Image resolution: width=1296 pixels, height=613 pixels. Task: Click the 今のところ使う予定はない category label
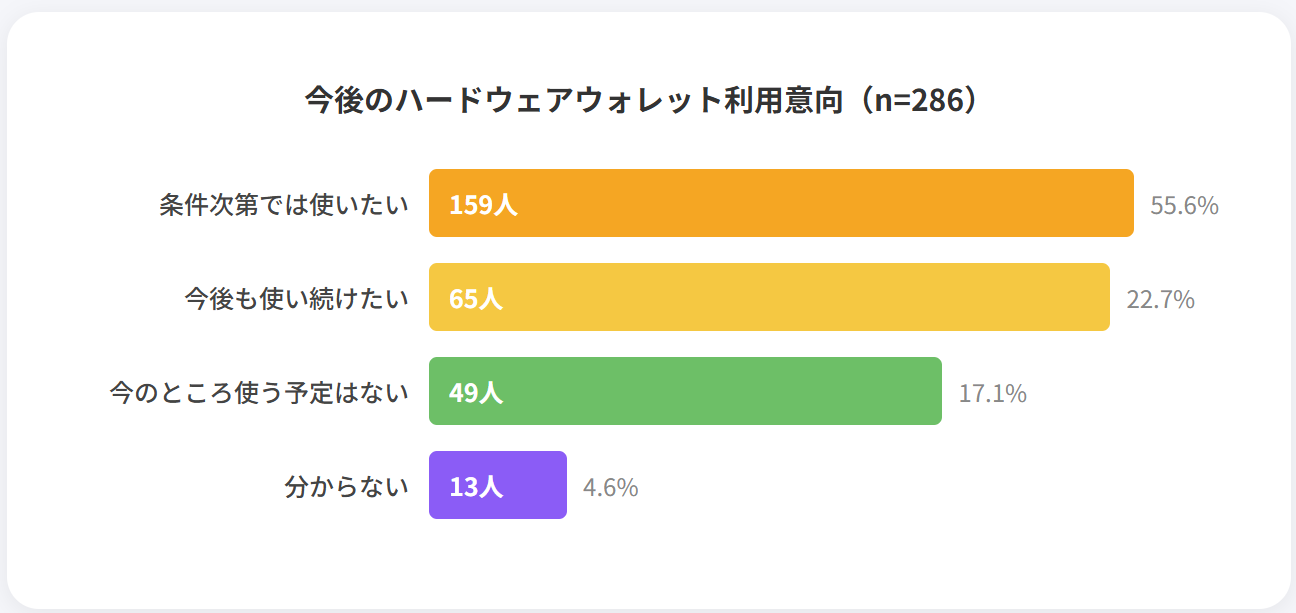[x=259, y=392]
